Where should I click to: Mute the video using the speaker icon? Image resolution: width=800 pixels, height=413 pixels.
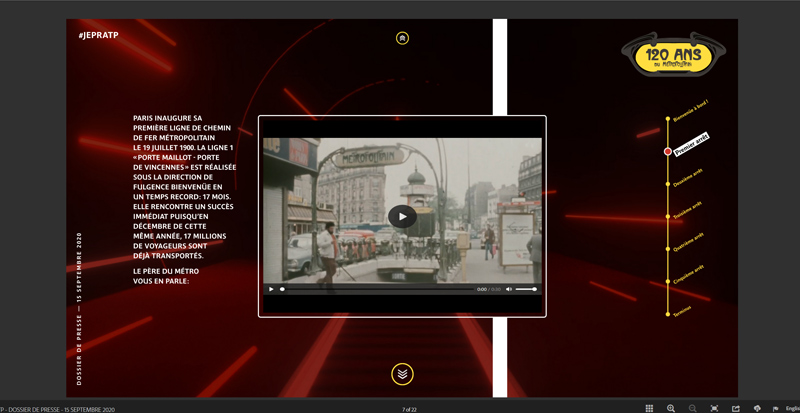click(x=509, y=289)
